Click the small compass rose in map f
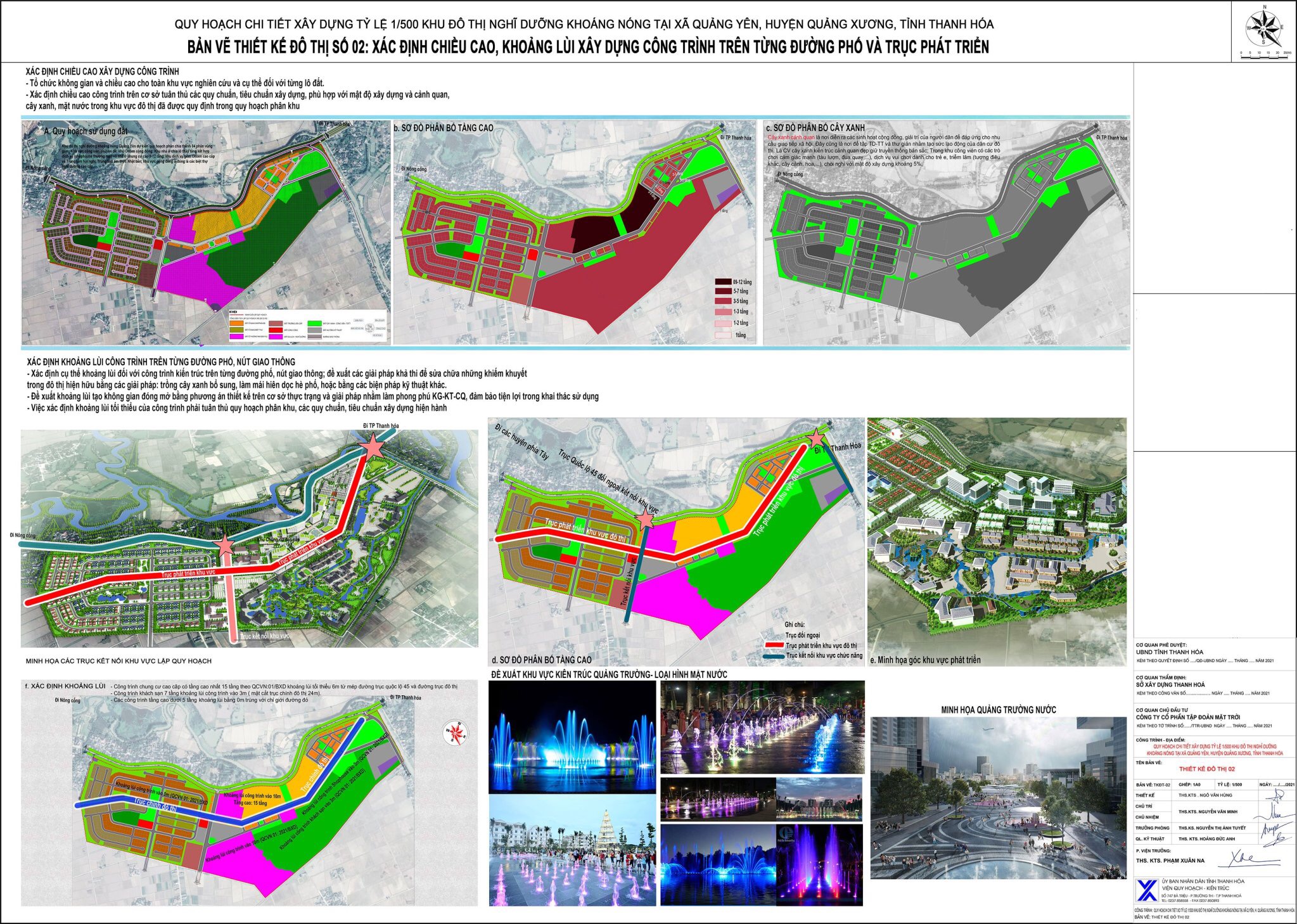 tap(457, 733)
